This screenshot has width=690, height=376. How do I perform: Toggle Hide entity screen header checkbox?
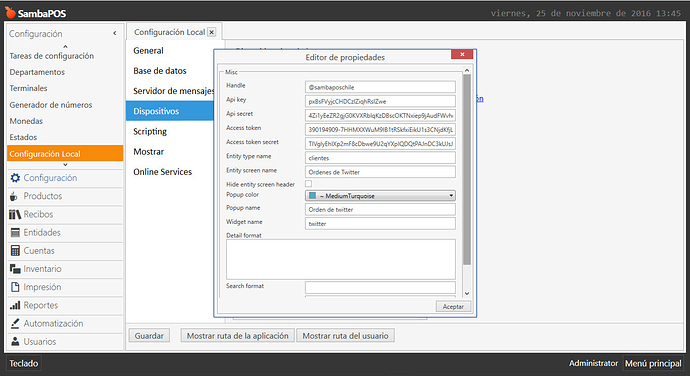[308, 184]
